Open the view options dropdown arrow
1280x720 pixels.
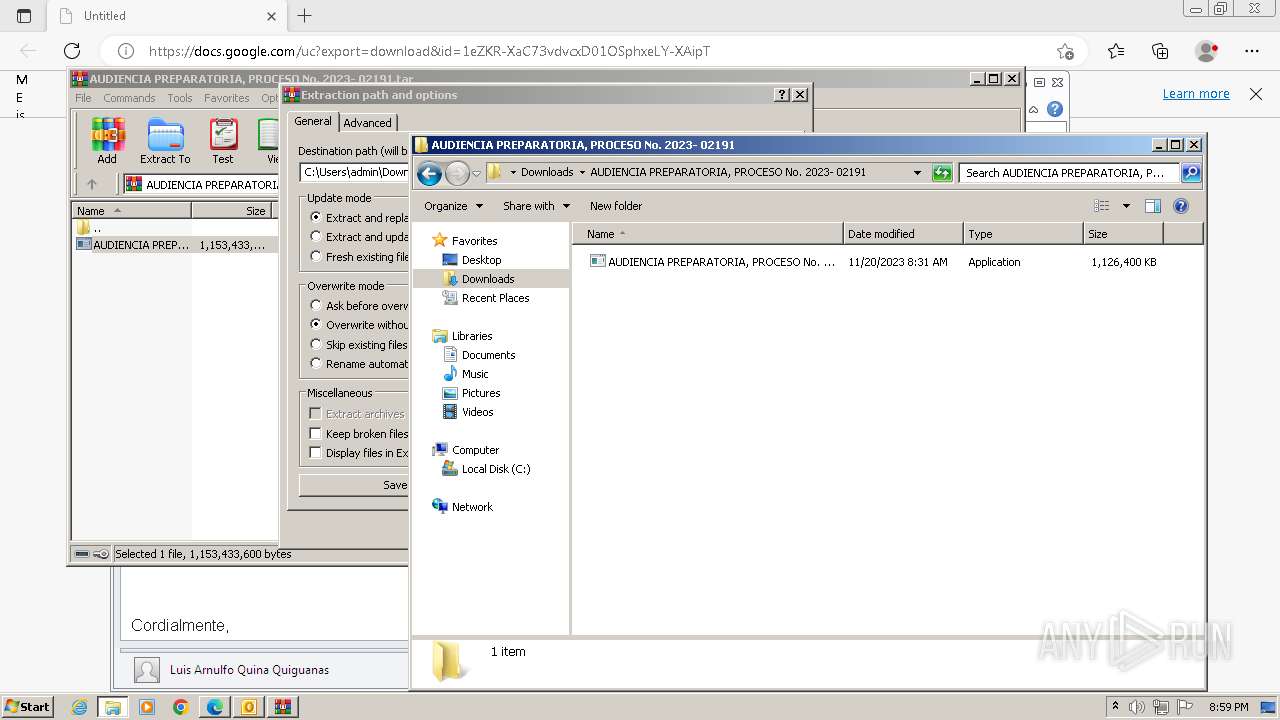click(x=1126, y=206)
